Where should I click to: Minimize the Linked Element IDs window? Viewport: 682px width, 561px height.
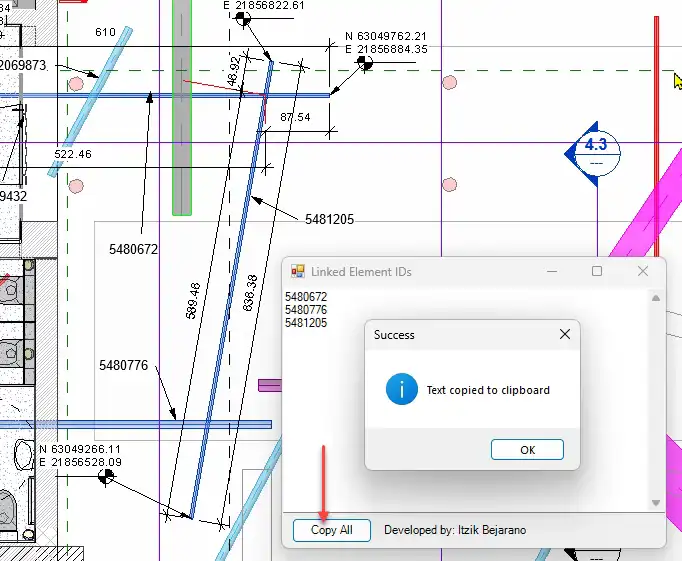click(551, 271)
